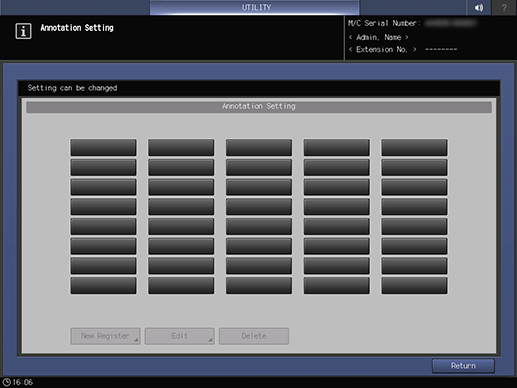Image resolution: width=517 pixels, height=388 pixels.
Task: Select the last slot in the second column
Action: pyautogui.click(x=181, y=286)
